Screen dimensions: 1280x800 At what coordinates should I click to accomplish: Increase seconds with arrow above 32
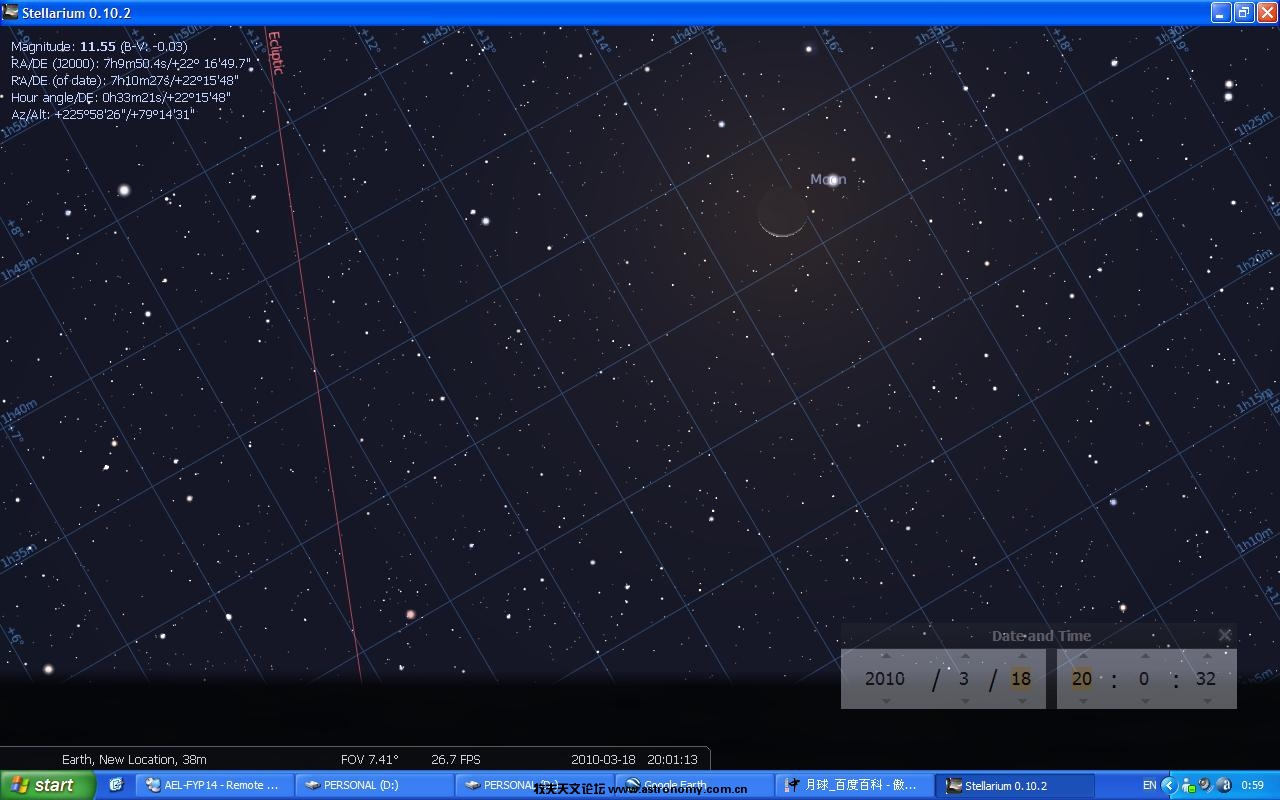point(1206,656)
